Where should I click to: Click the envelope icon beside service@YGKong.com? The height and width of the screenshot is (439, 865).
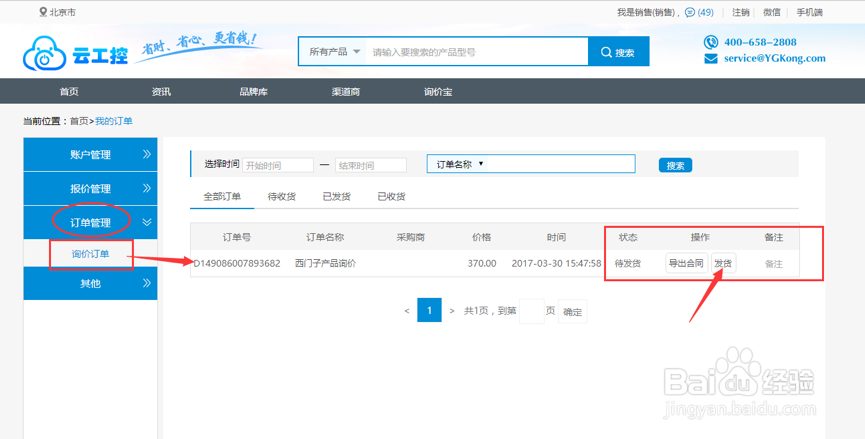tap(711, 58)
